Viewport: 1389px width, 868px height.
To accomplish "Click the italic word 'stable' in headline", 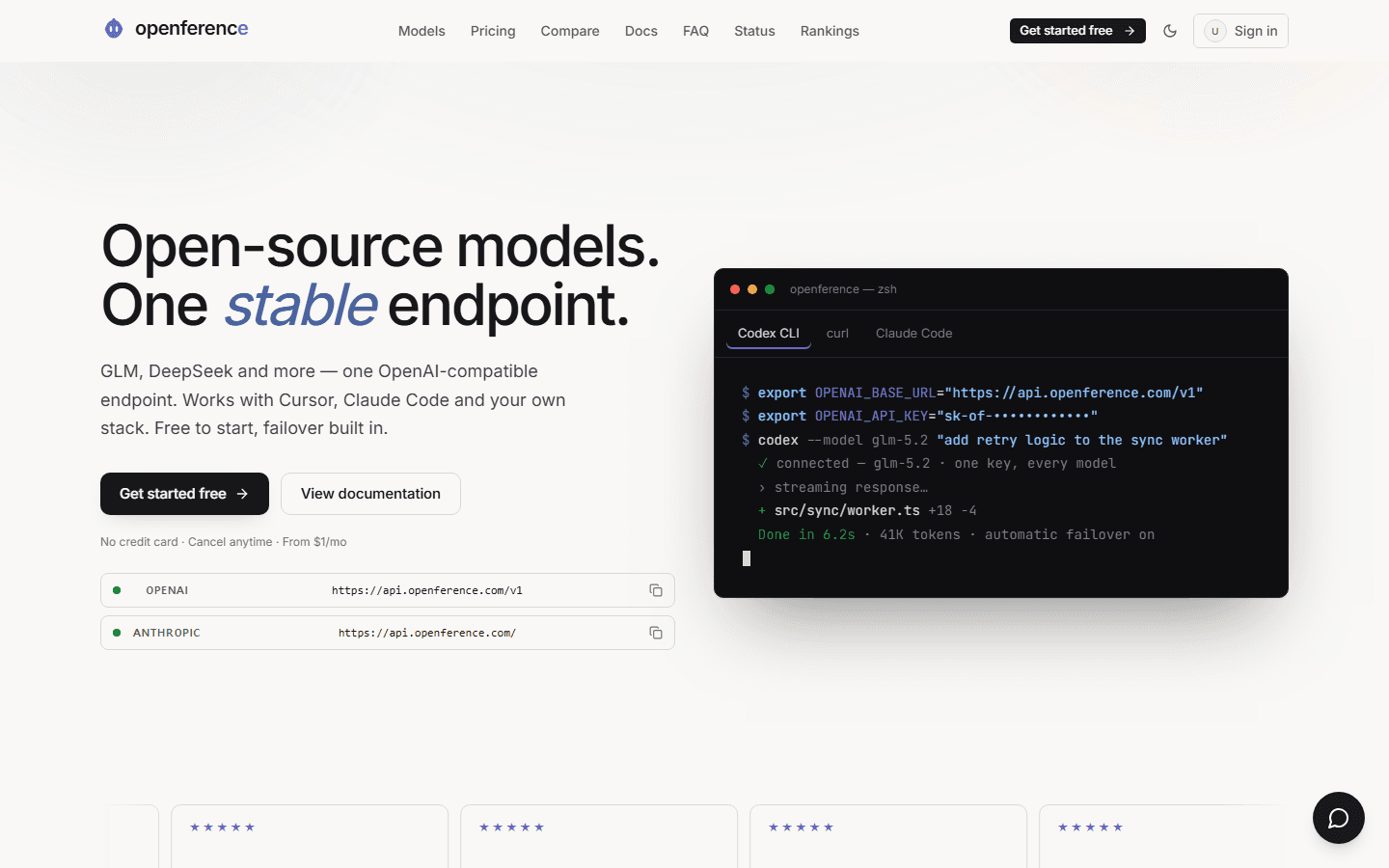I will 301,306.
